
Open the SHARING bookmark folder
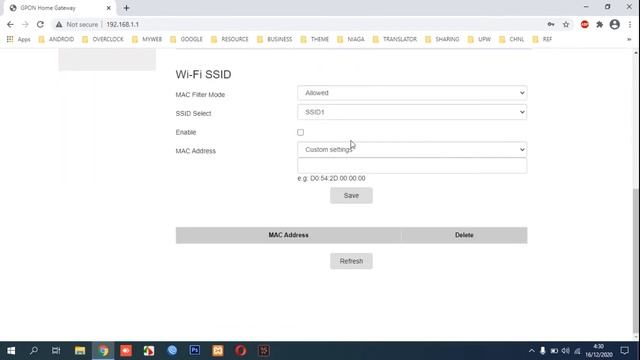[442, 39]
